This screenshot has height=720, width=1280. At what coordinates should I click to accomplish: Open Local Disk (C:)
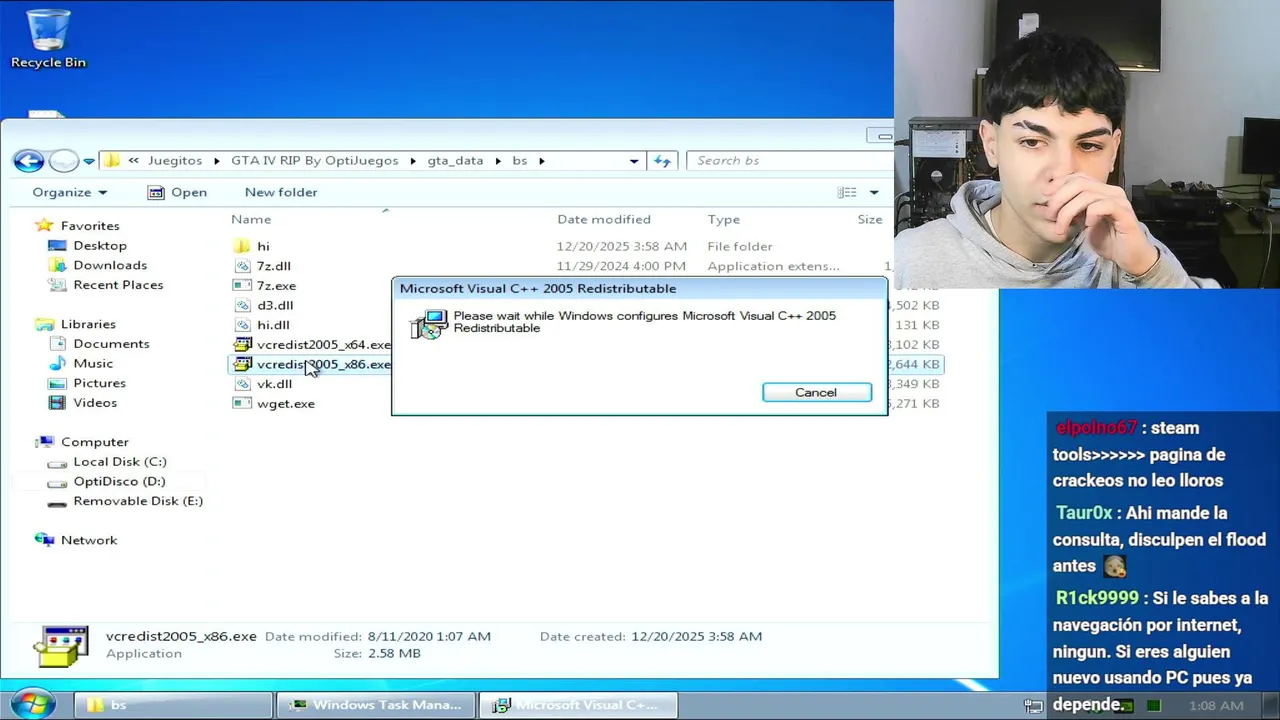pyautogui.click(x=120, y=461)
